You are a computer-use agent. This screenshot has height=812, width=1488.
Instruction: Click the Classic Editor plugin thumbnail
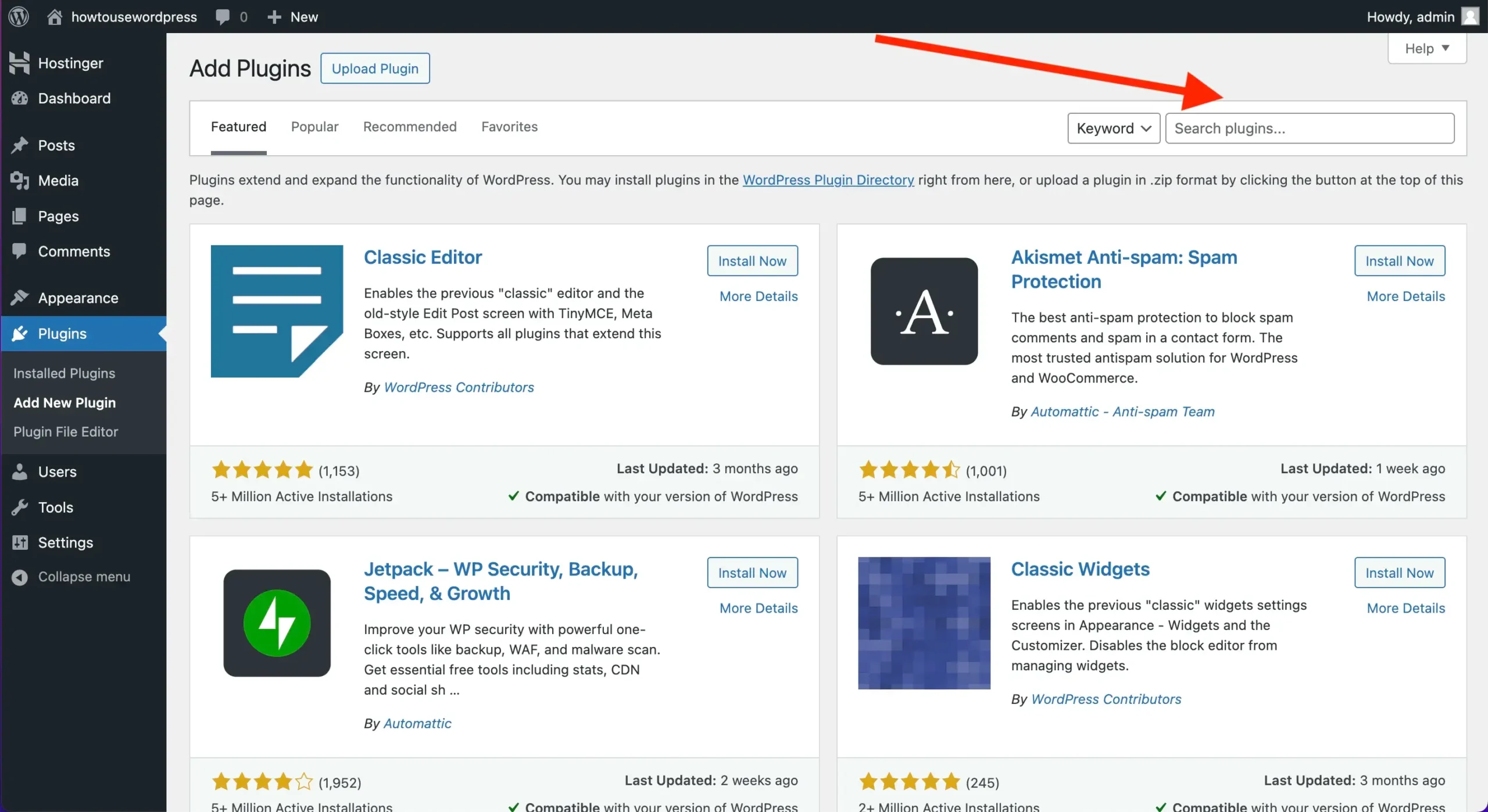277,311
